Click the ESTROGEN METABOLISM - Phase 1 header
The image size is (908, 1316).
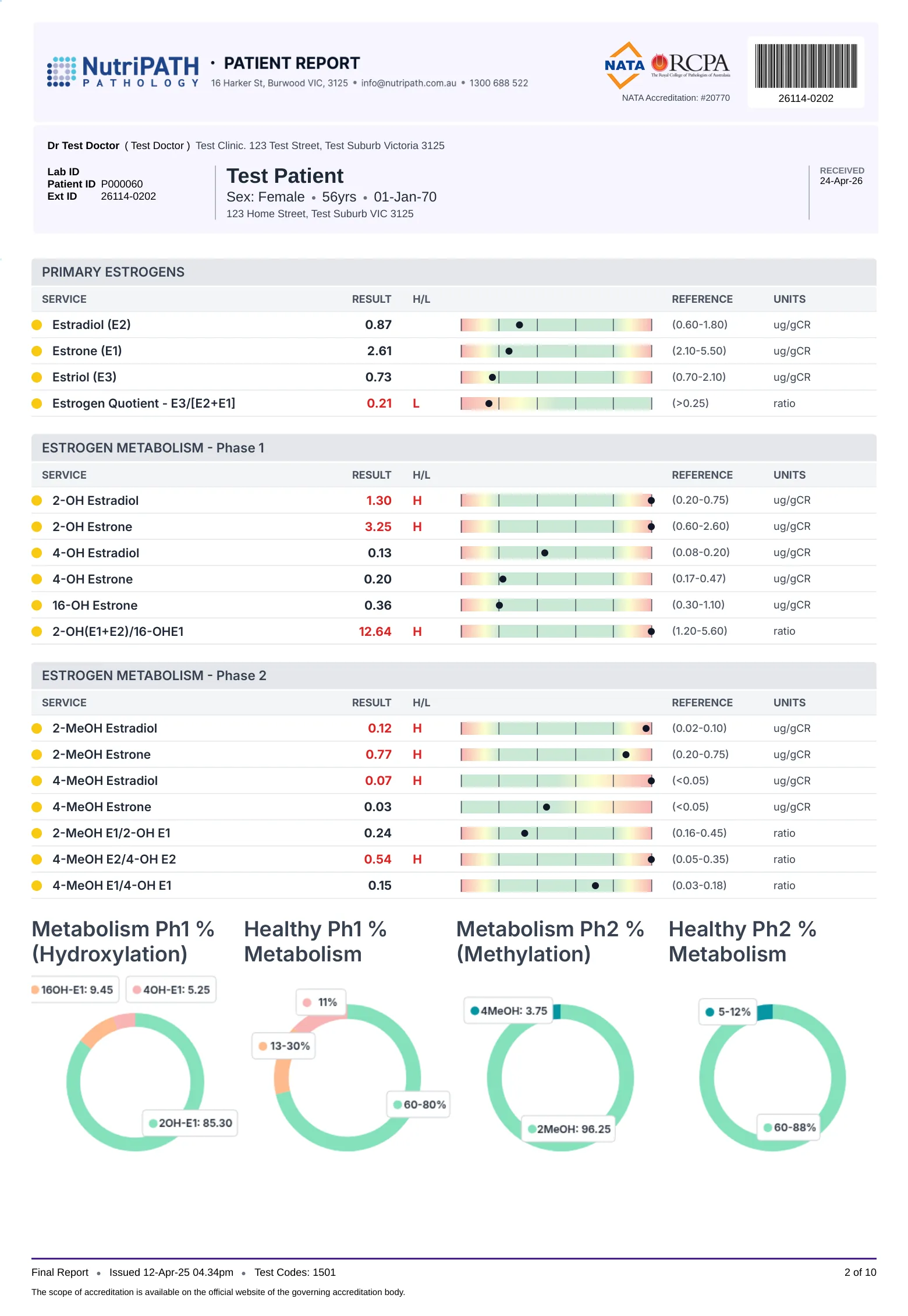pos(454,448)
